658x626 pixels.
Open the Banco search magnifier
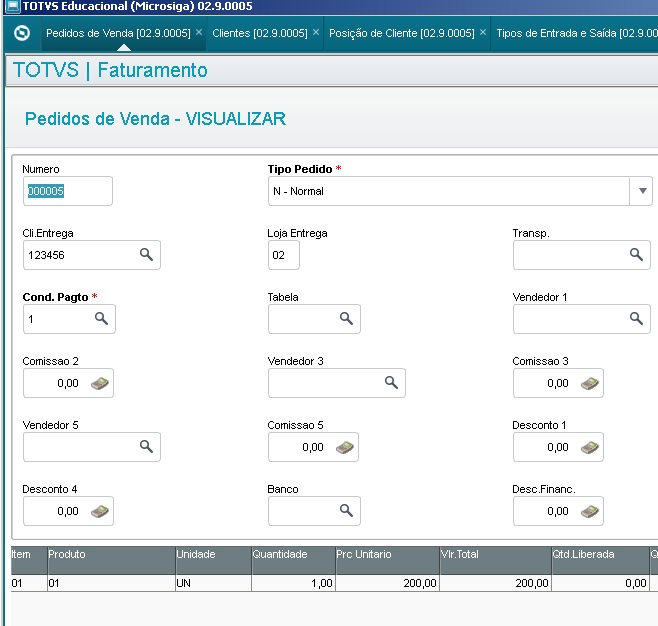(346, 510)
